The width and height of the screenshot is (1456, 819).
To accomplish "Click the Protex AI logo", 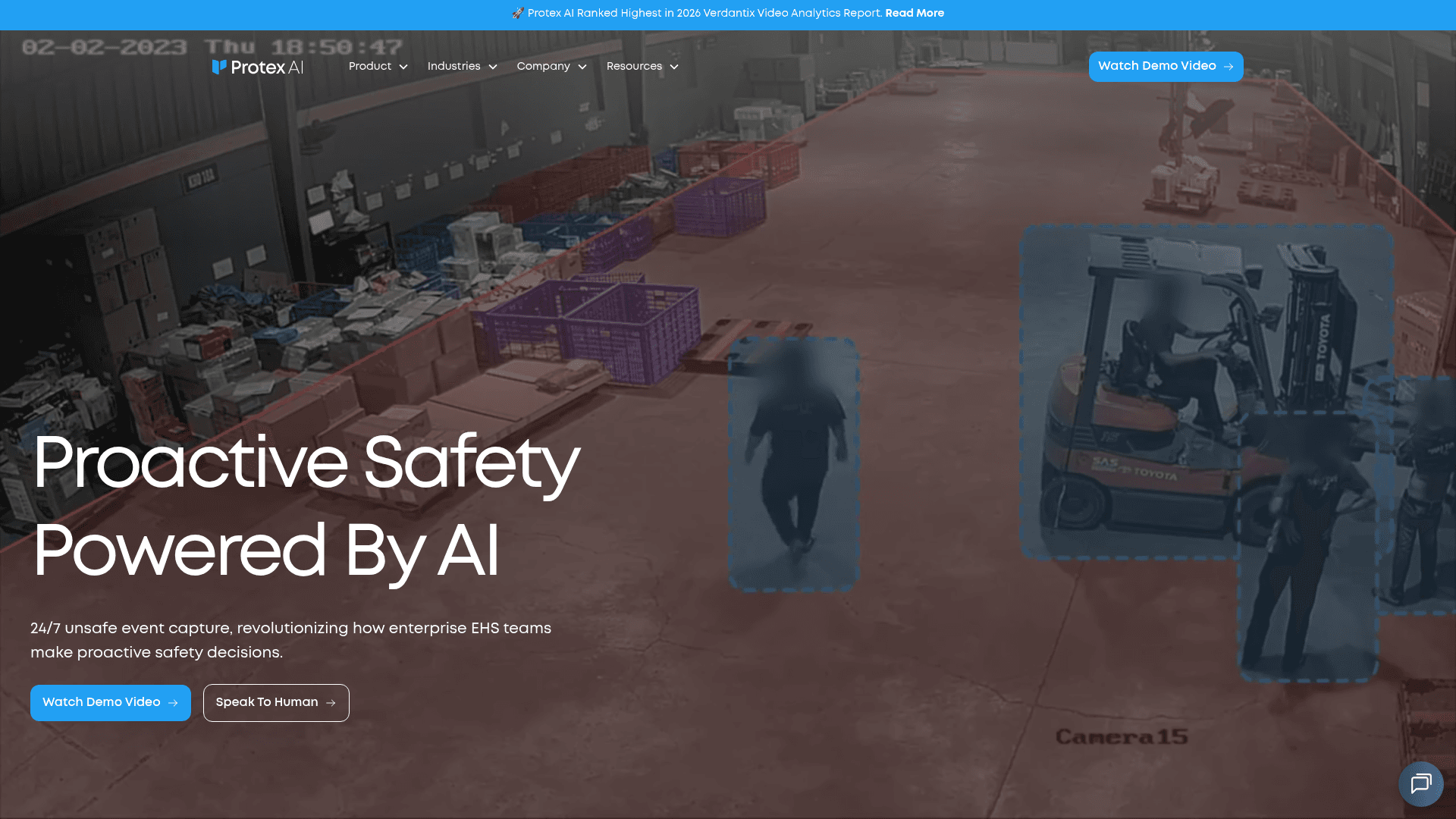I will click(258, 67).
